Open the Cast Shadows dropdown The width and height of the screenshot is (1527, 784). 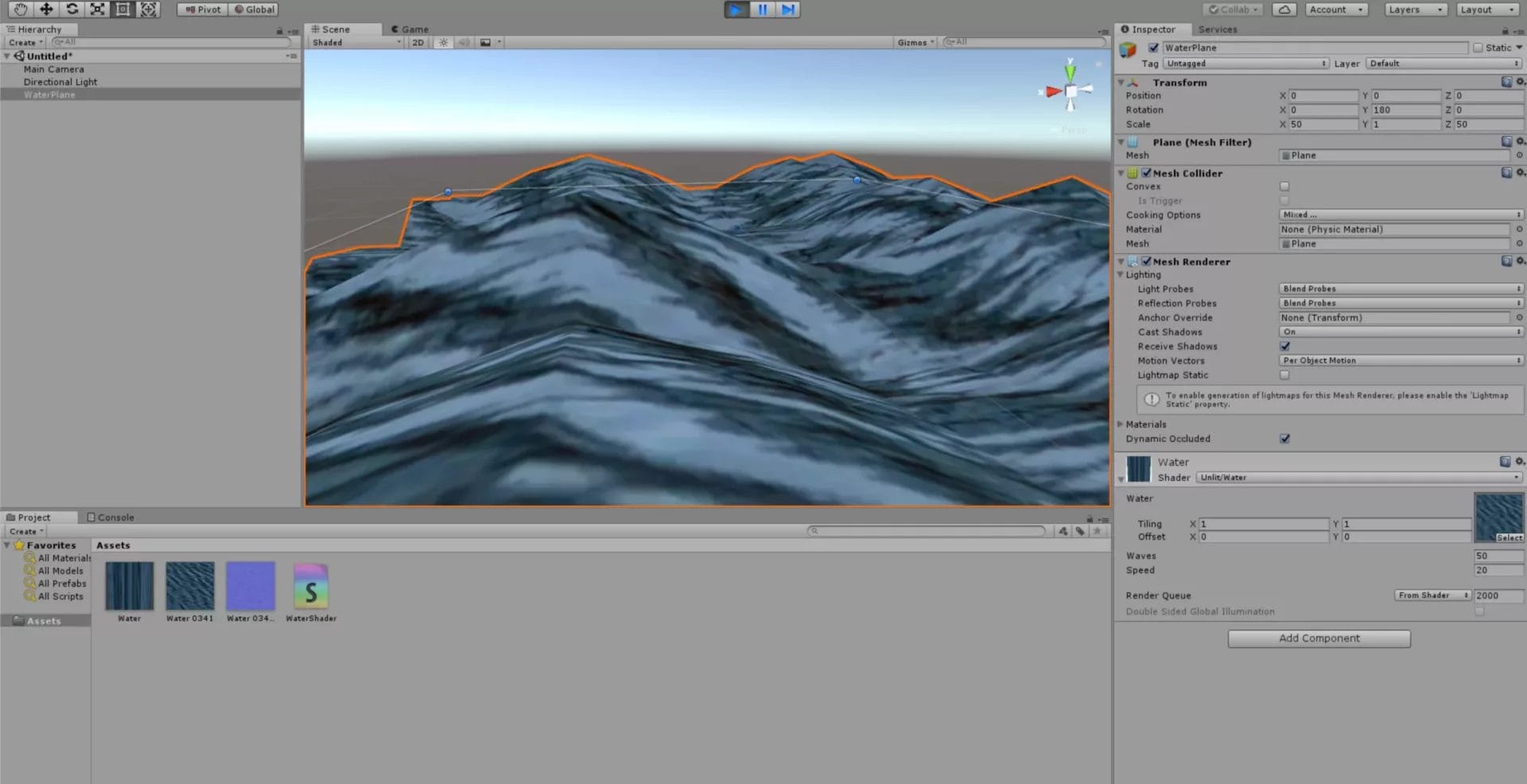(x=1400, y=332)
